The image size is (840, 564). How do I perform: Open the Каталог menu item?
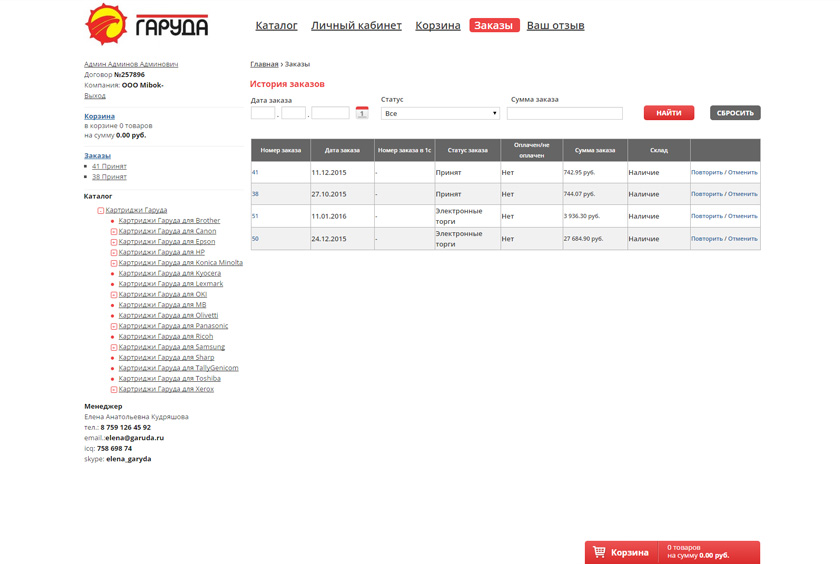pos(276,25)
